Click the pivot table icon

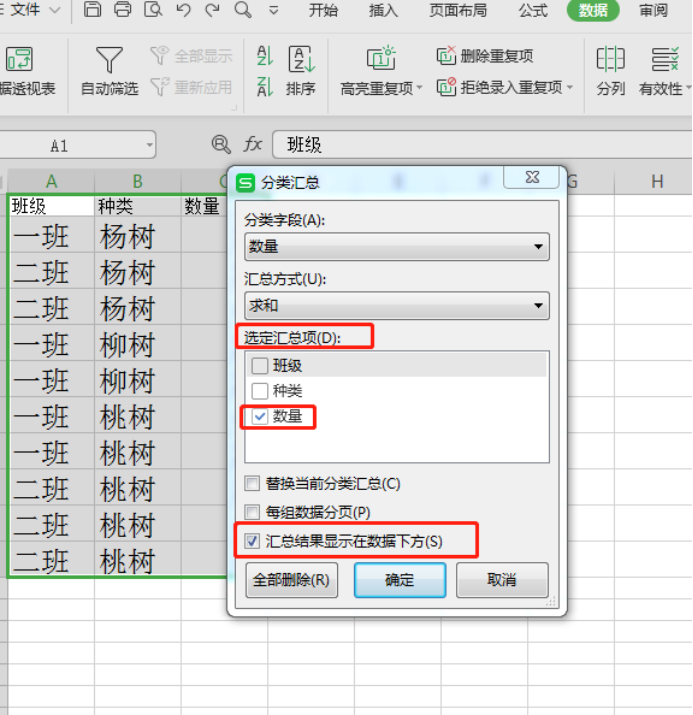pyautogui.click(x=19, y=59)
